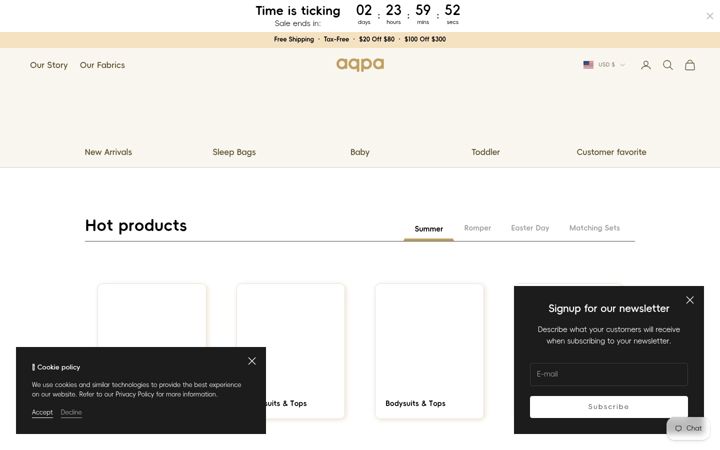Click the $20 Off $80 offer text

pos(377,39)
